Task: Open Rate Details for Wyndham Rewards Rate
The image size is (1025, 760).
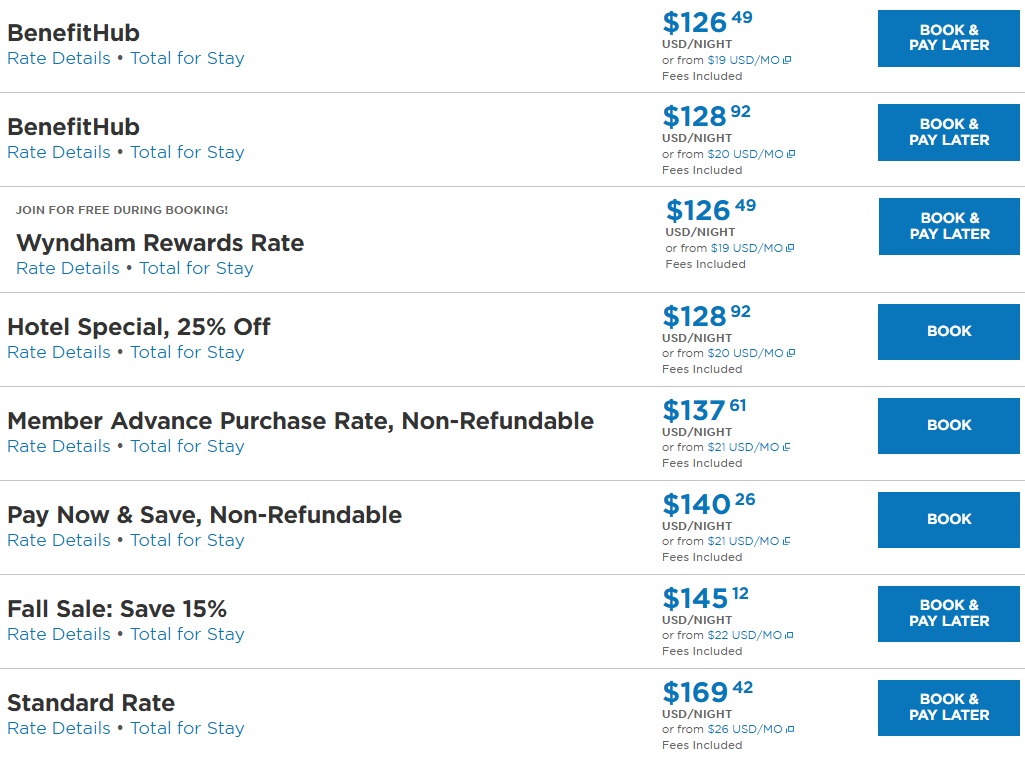Action: pos(68,268)
